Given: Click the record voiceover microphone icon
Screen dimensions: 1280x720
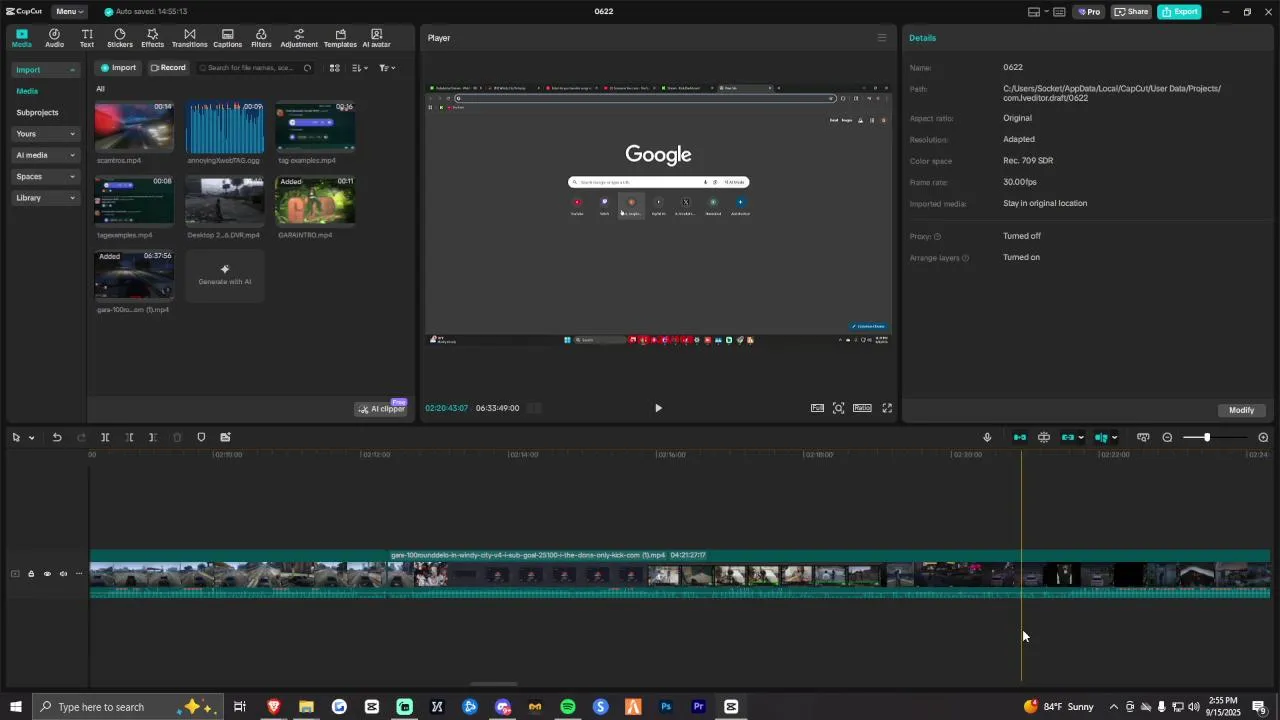Looking at the screenshot, I should tap(987, 437).
